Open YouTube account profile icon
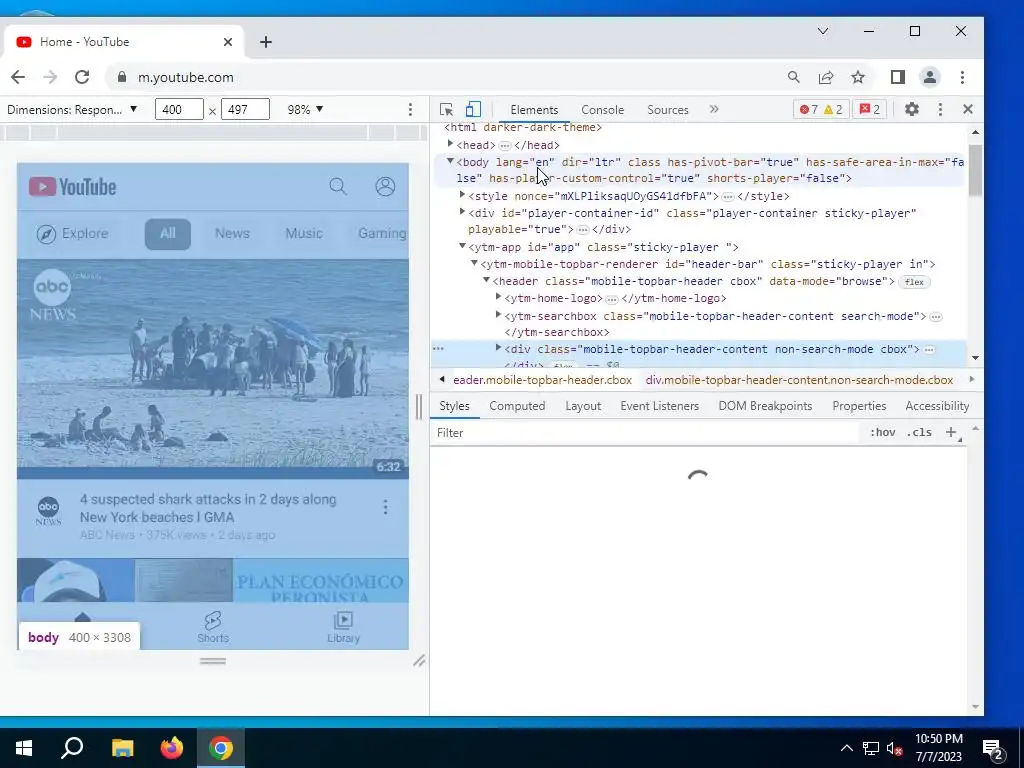The image size is (1024, 768). 385,187
